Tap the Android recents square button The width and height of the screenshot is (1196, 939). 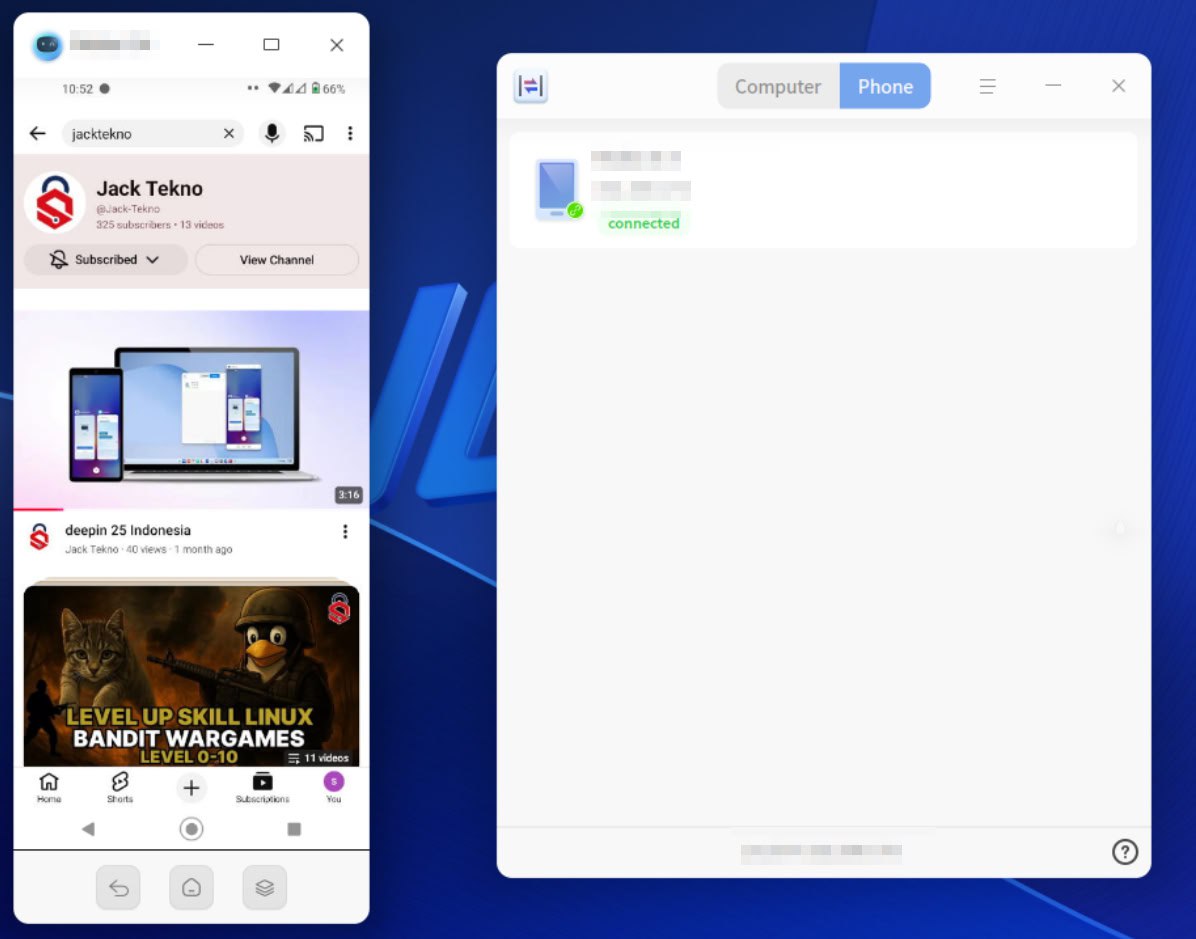294,829
